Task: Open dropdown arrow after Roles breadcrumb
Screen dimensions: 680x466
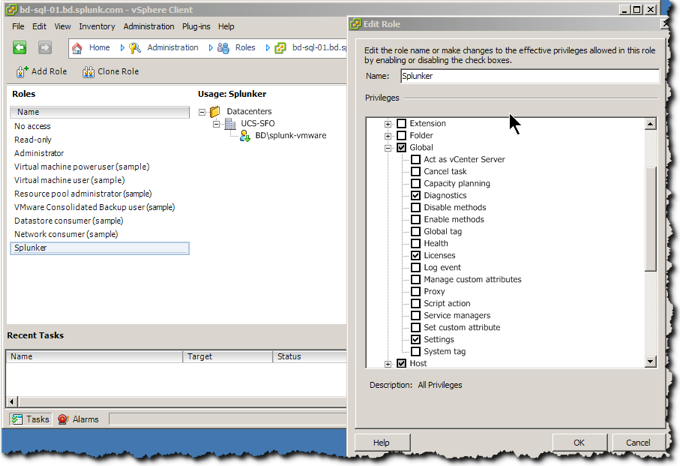Action: point(268,48)
